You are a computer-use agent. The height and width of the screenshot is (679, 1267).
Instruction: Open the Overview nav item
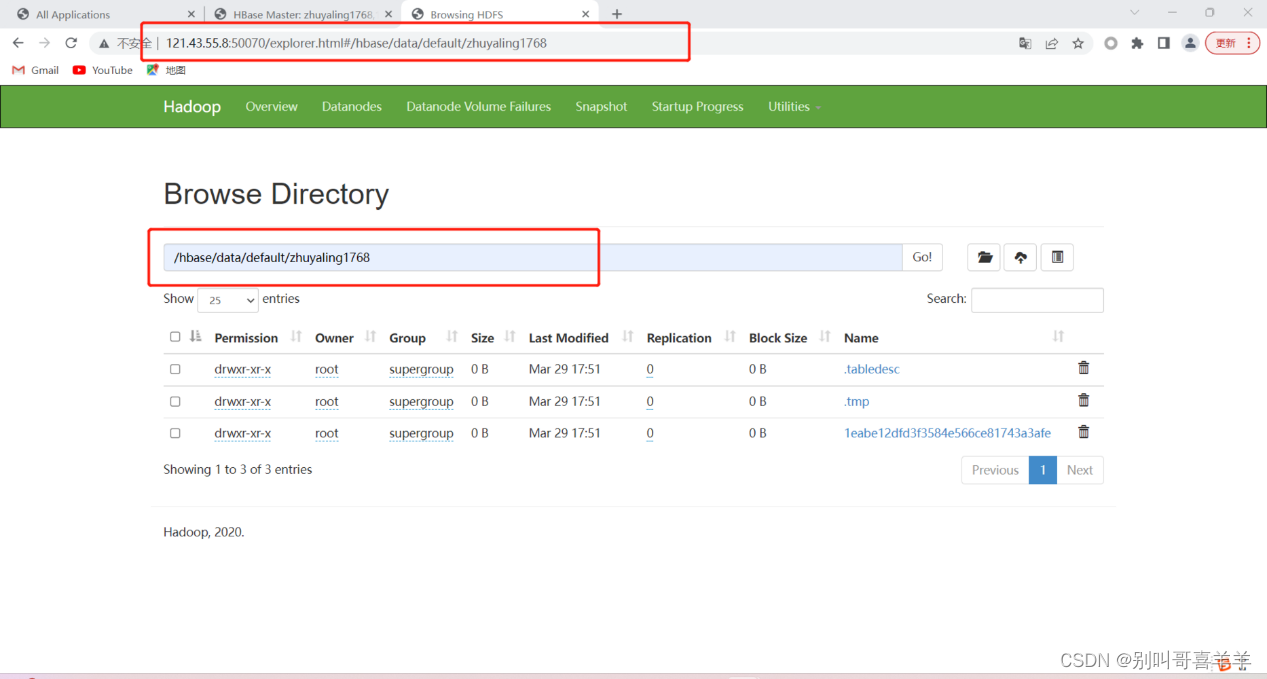pos(272,107)
